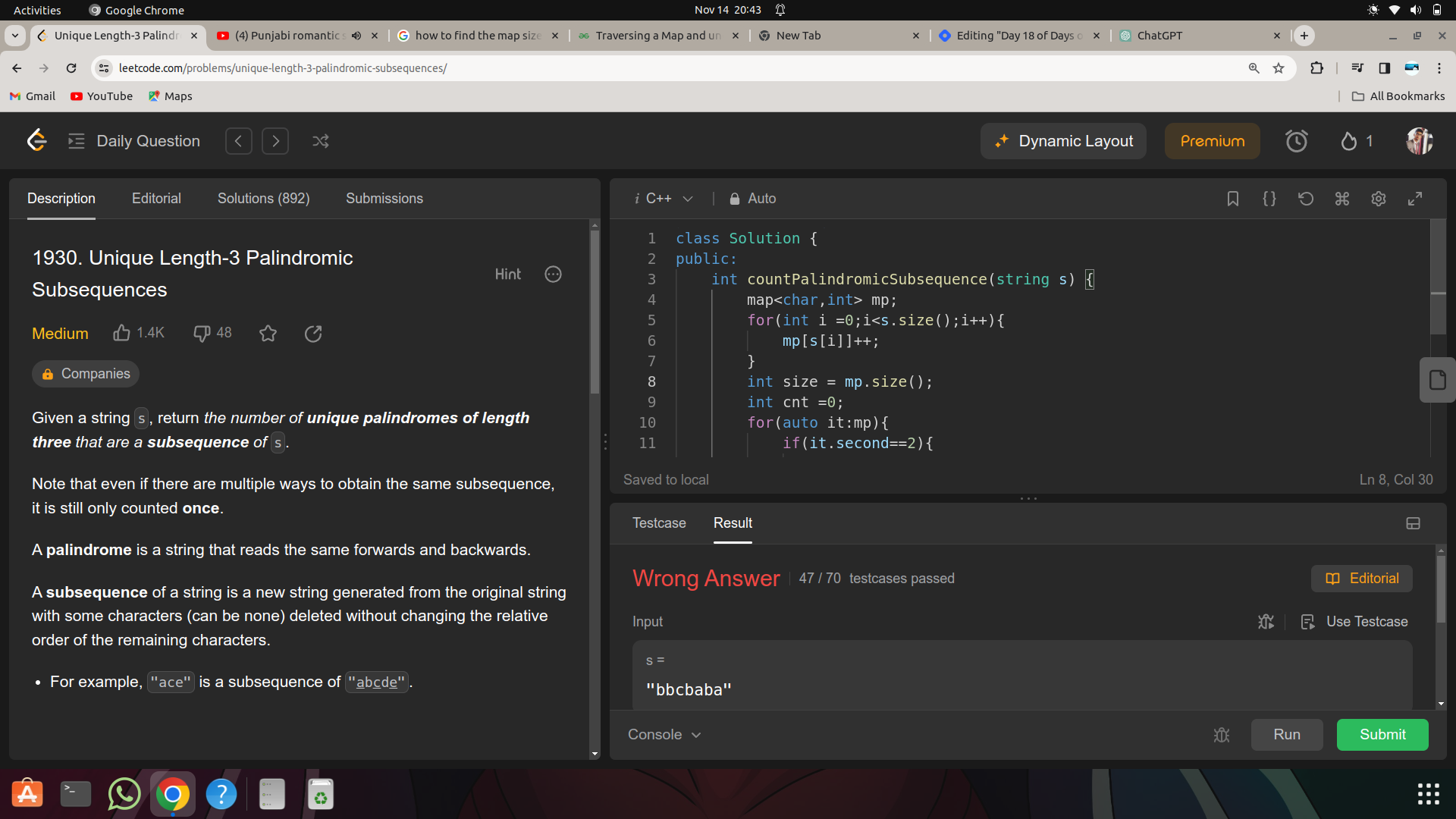The height and width of the screenshot is (819, 1456).
Task: Click the Premium button
Action: tap(1212, 141)
